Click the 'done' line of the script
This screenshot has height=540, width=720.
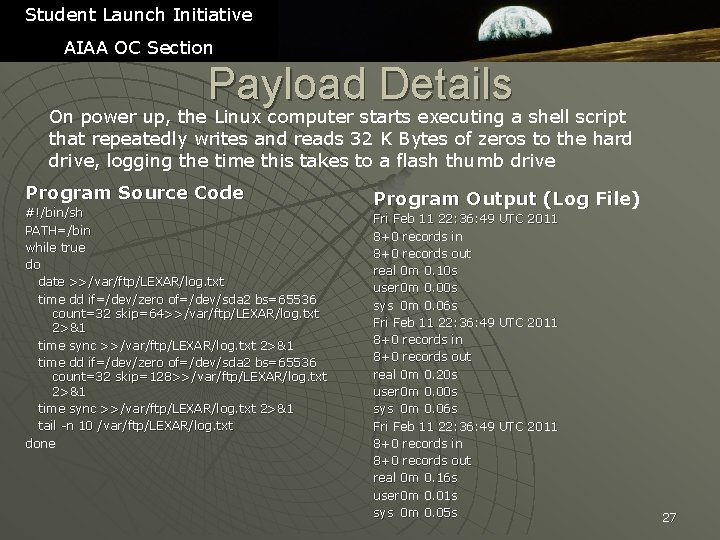40,444
